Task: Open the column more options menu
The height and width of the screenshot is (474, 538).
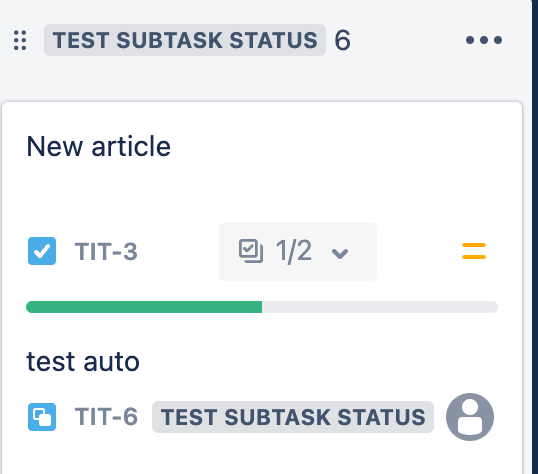Action: [x=484, y=40]
